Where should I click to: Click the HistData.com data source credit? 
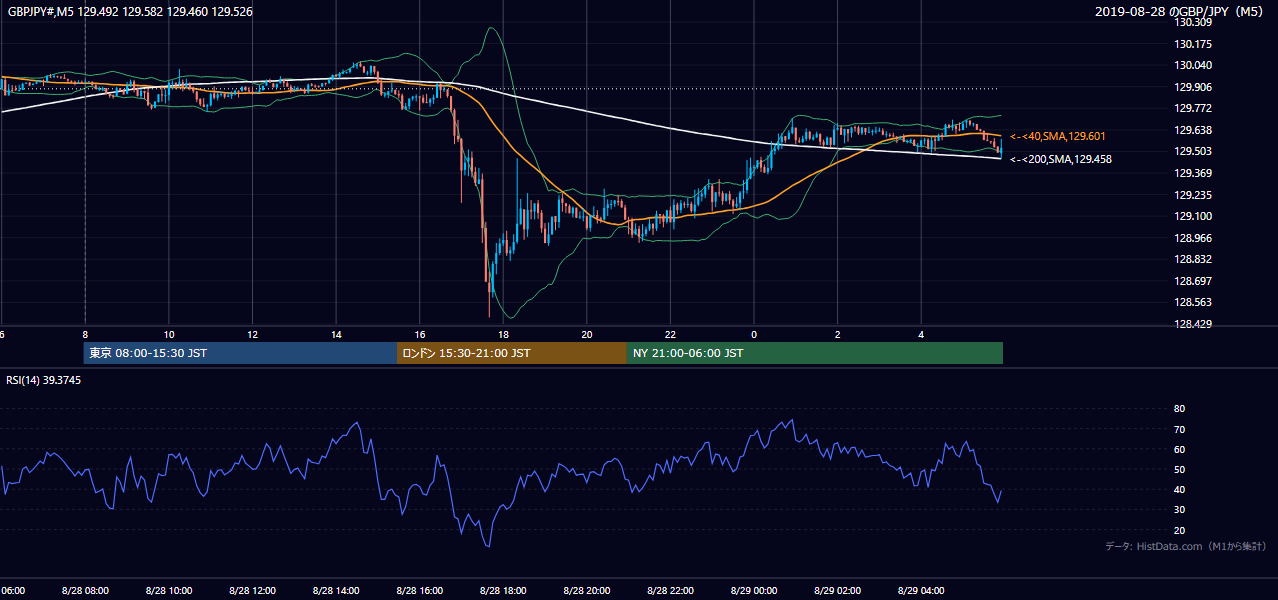1186,546
